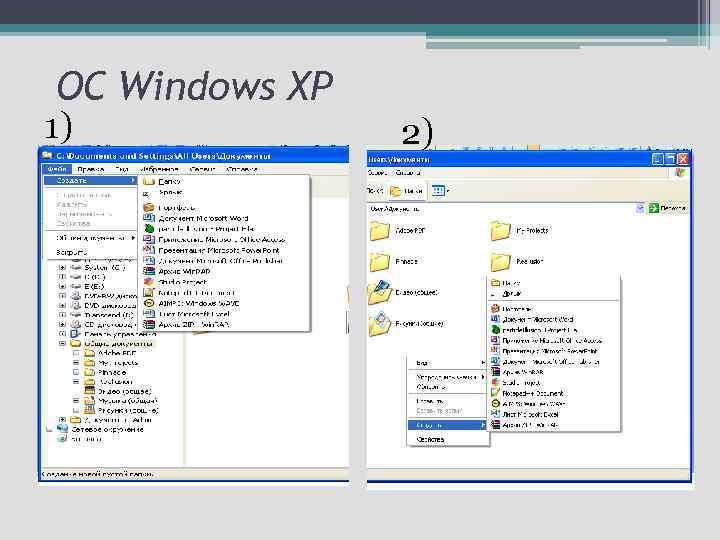Click Переход go button in Общие документы window
720x540 pixels.
click(667, 208)
